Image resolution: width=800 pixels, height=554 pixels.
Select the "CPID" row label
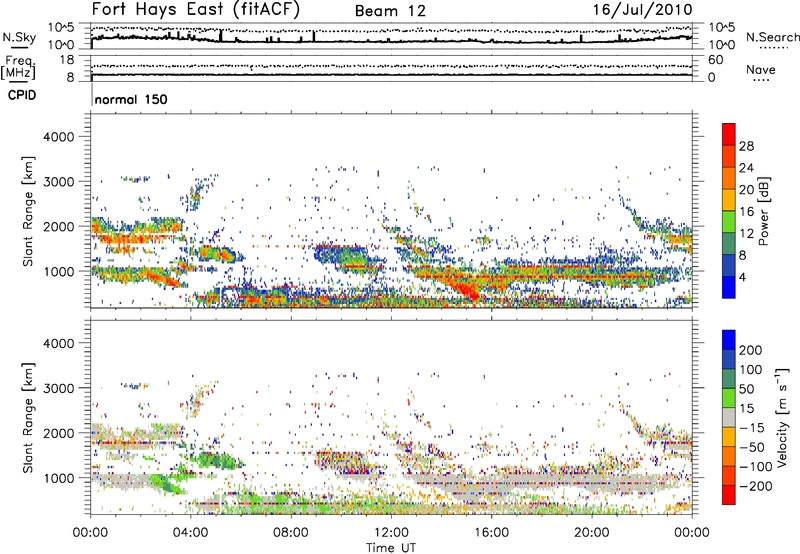click(x=22, y=95)
